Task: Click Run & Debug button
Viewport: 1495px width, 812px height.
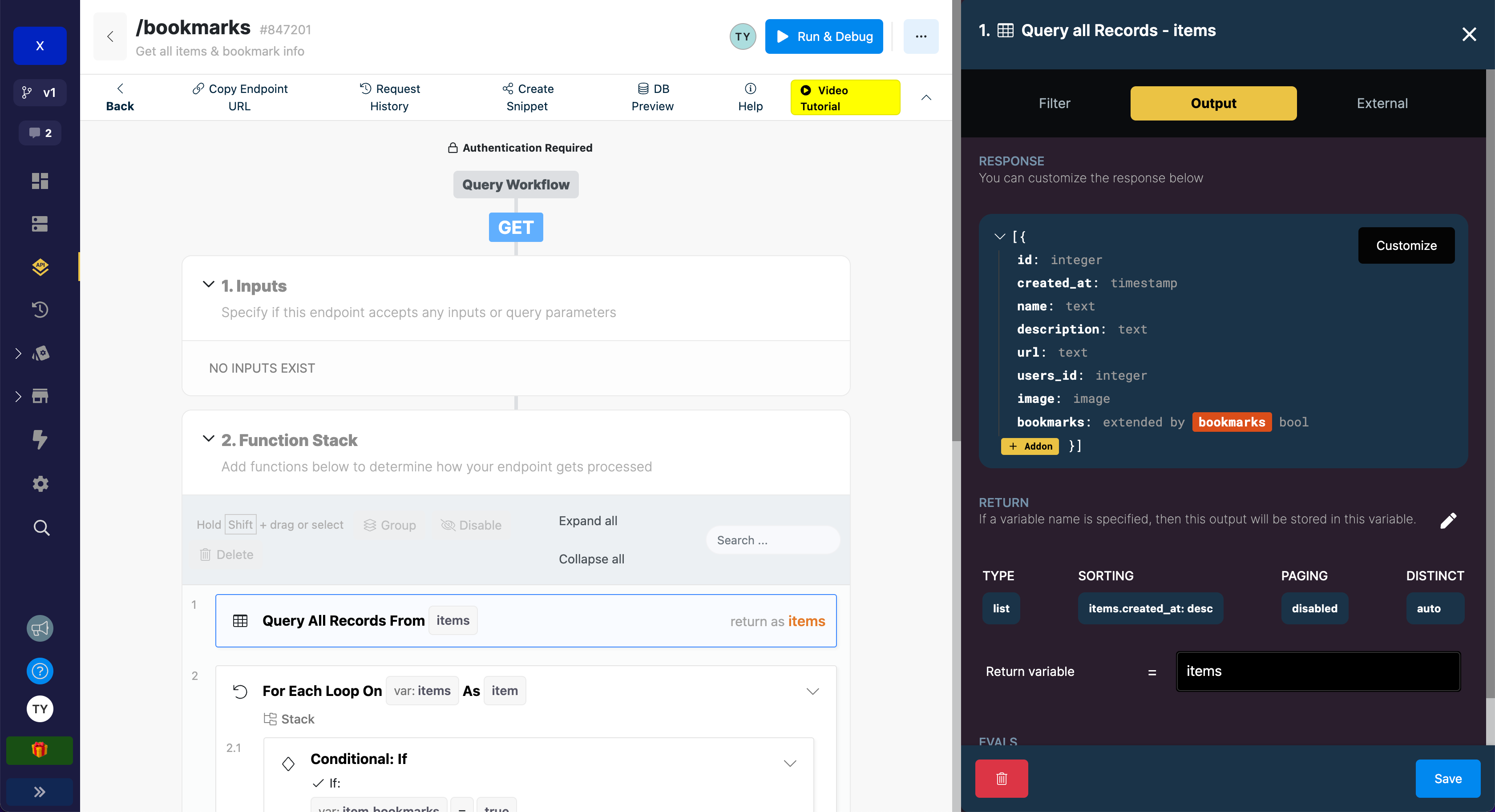Action: click(x=824, y=36)
